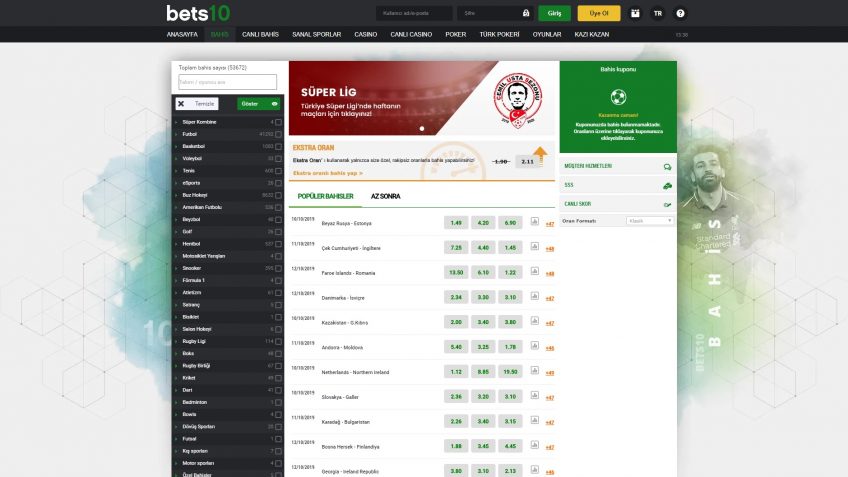Tick the Basketbol checkbox

coord(279,147)
